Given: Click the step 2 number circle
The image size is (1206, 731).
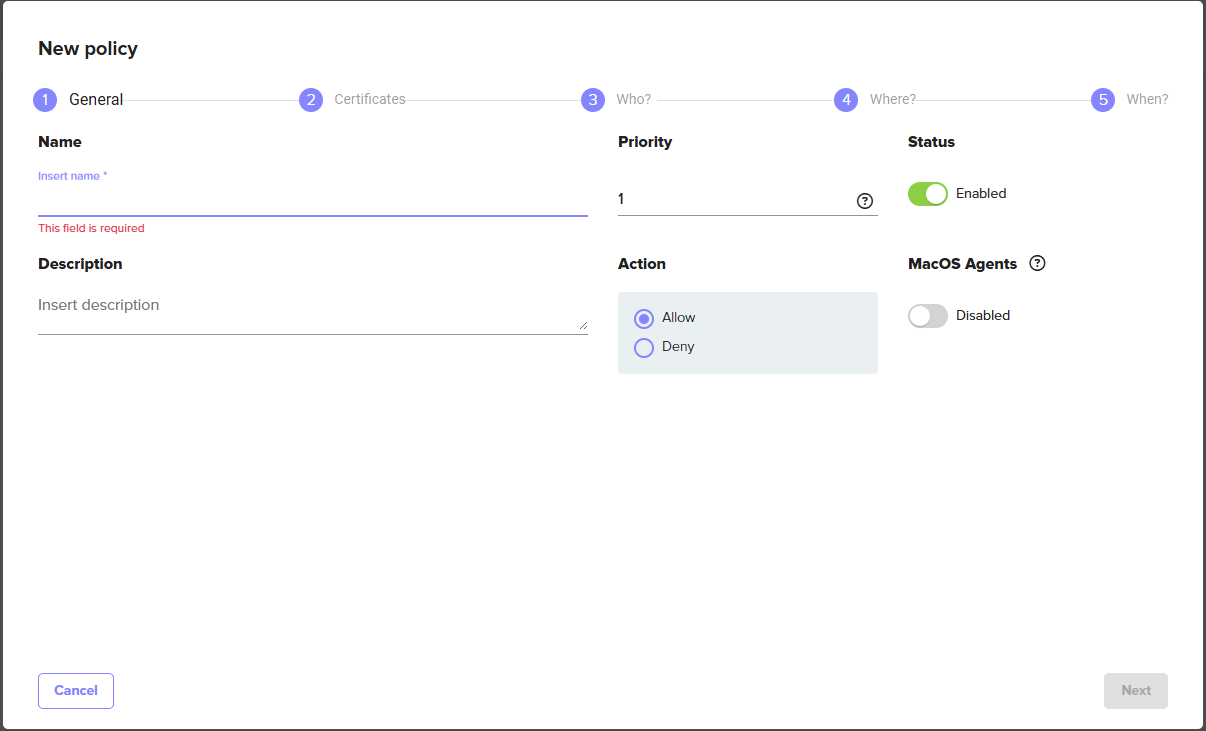Looking at the screenshot, I should pyautogui.click(x=311, y=100).
